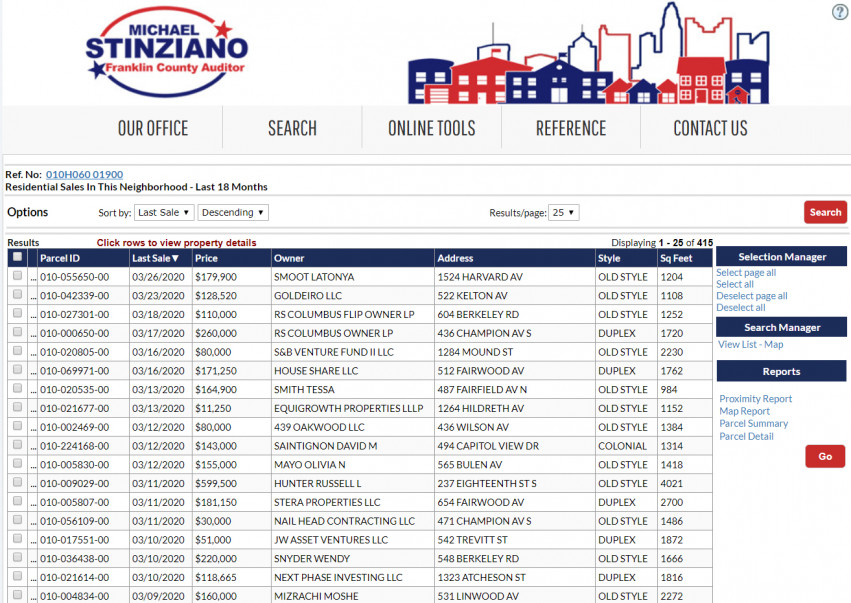
Task: Click the red Go button
Action: (x=825, y=456)
